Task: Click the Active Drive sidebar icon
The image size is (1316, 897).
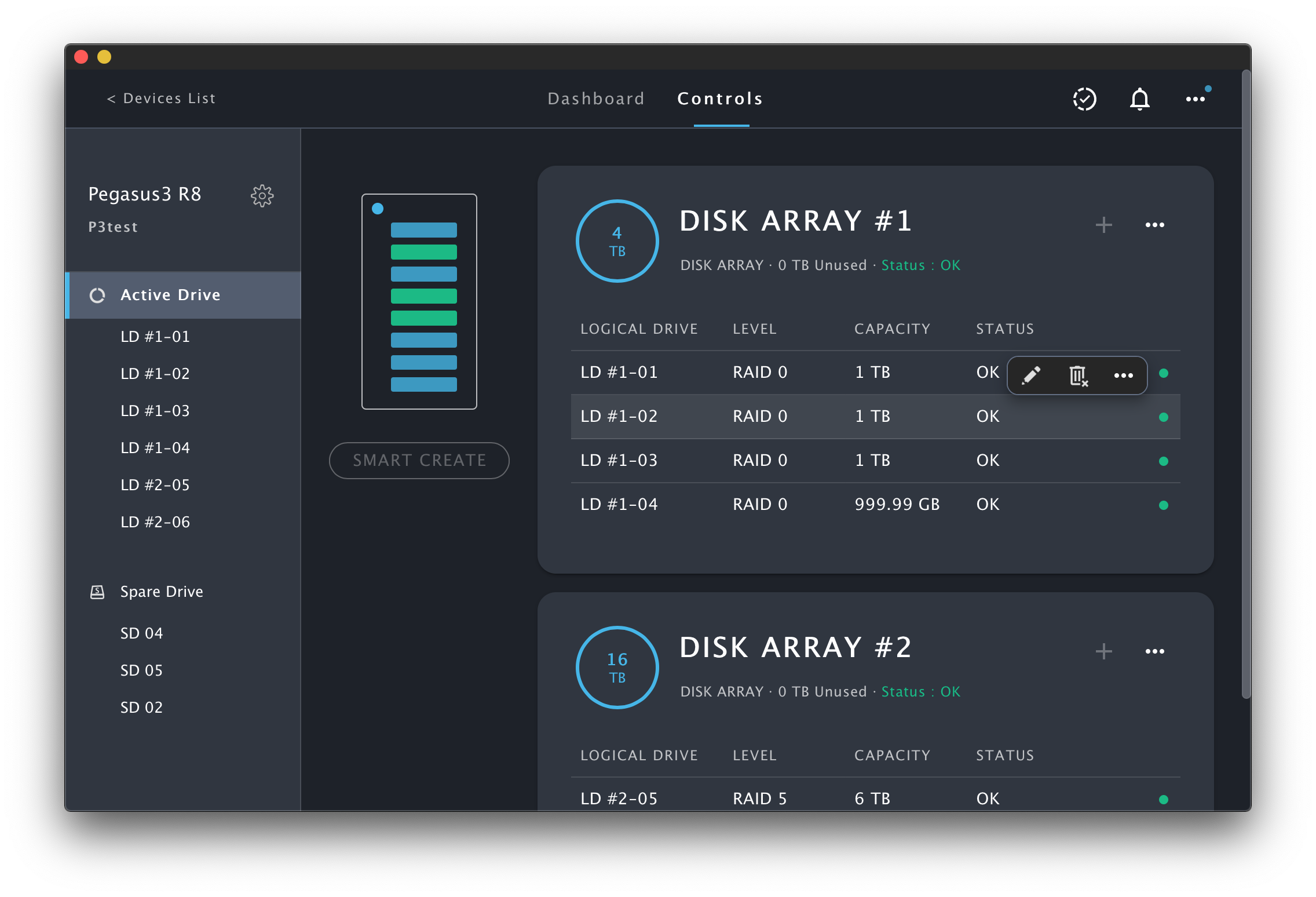Action: click(97, 296)
